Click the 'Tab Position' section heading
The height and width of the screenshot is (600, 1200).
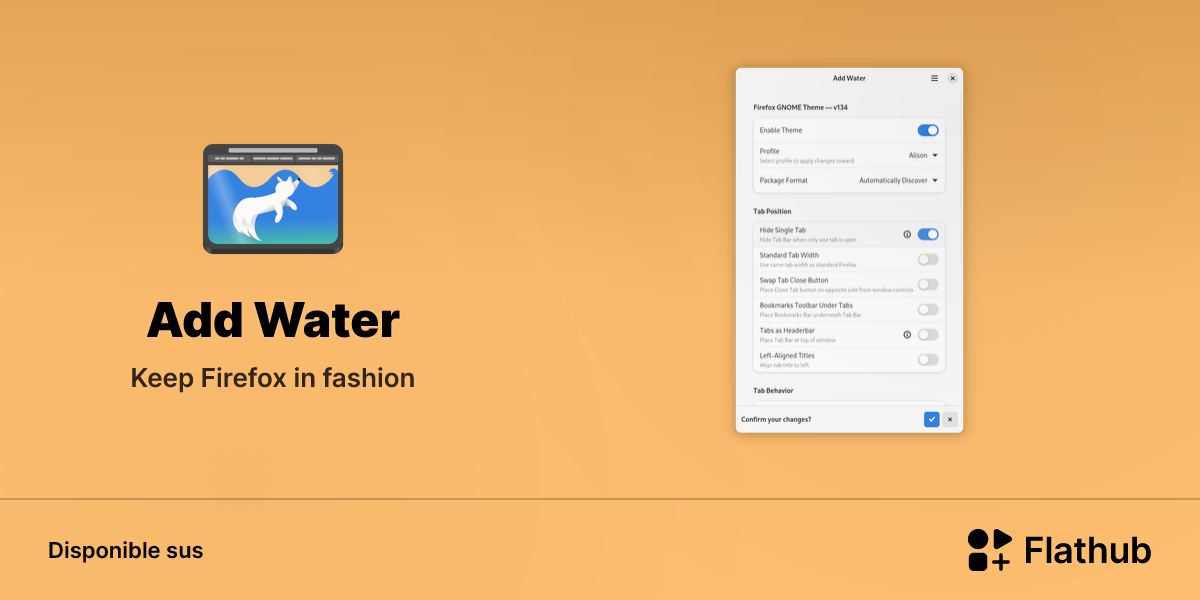click(772, 211)
